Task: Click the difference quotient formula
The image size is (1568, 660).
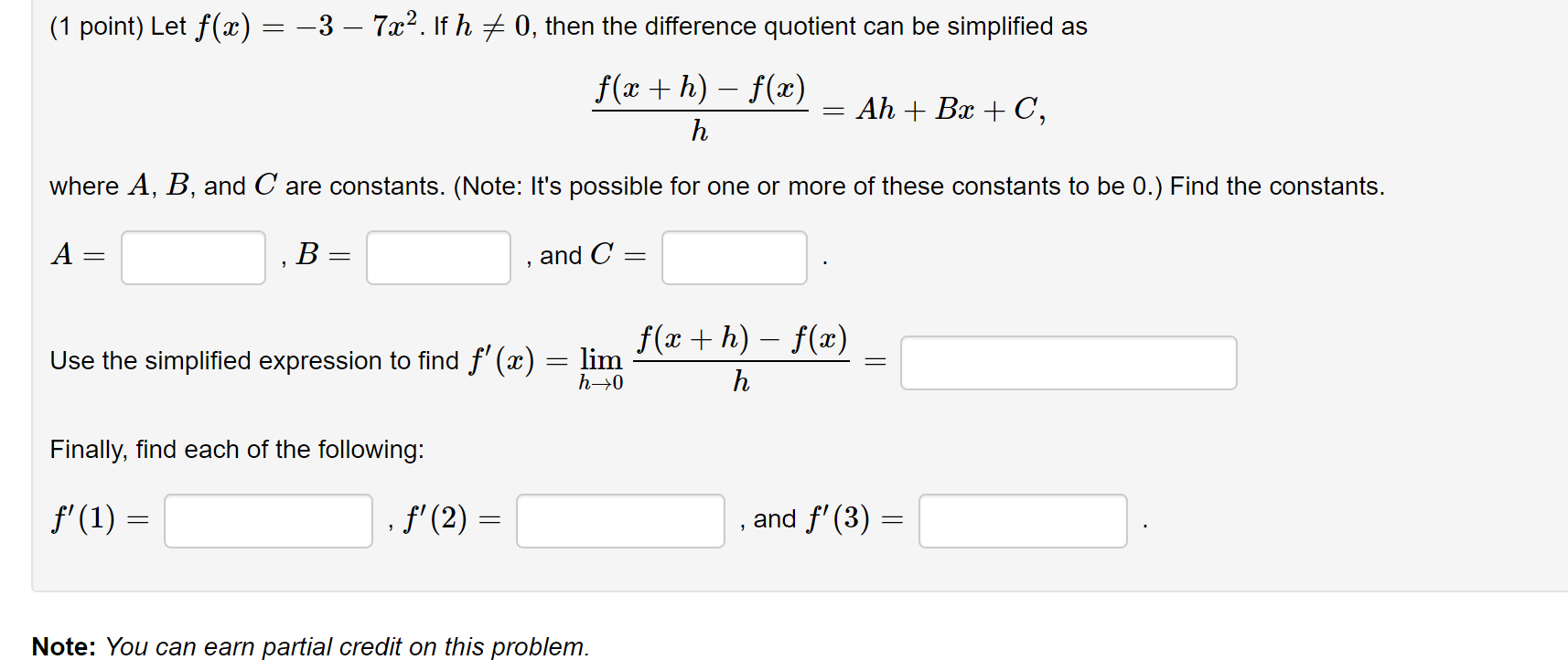Action: [x=699, y=110]
